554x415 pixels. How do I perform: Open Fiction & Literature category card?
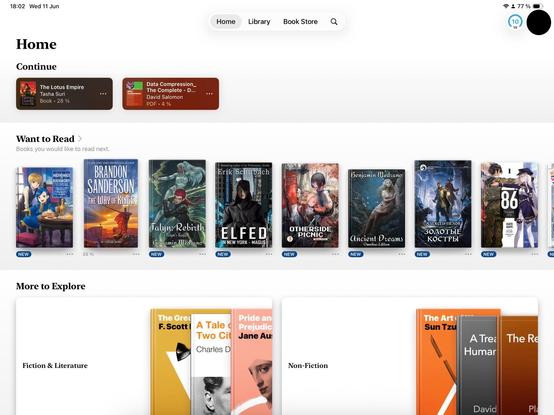144,357
